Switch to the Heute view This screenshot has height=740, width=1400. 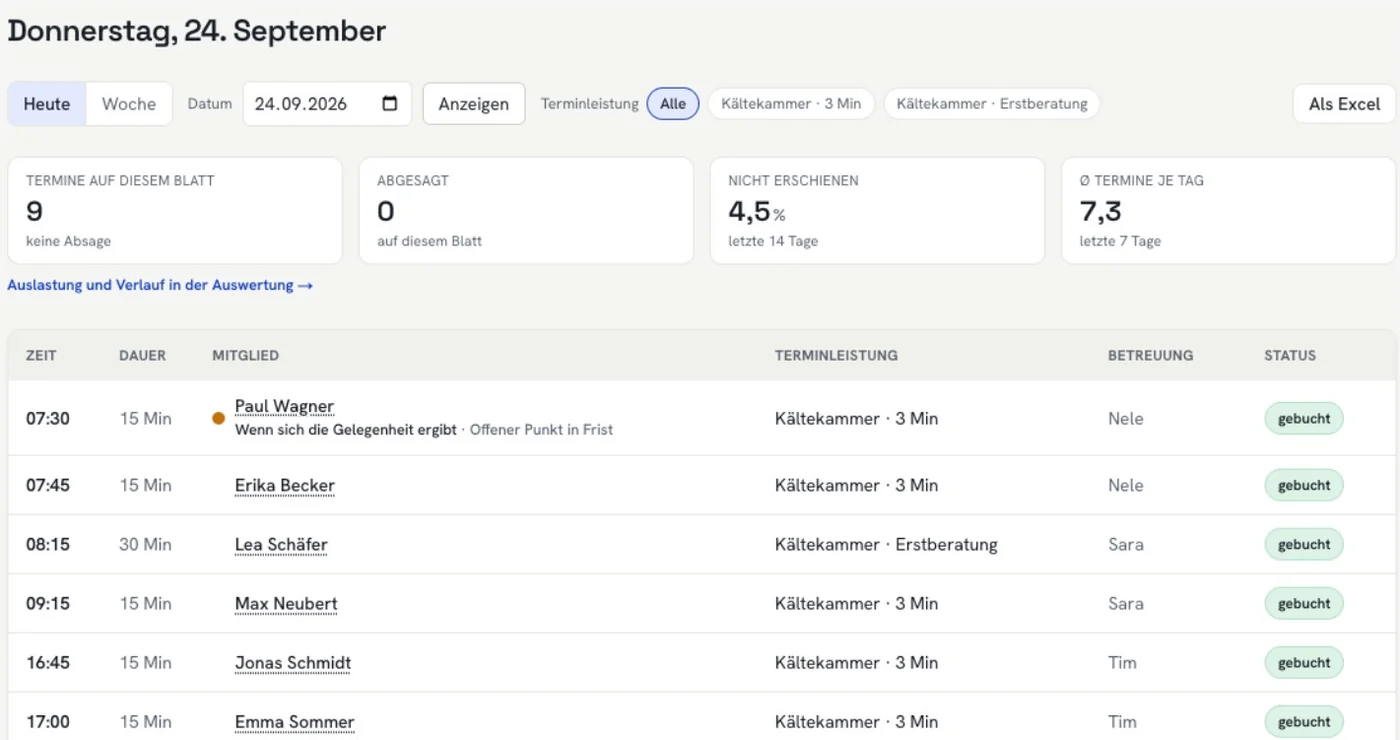(47, 104)
